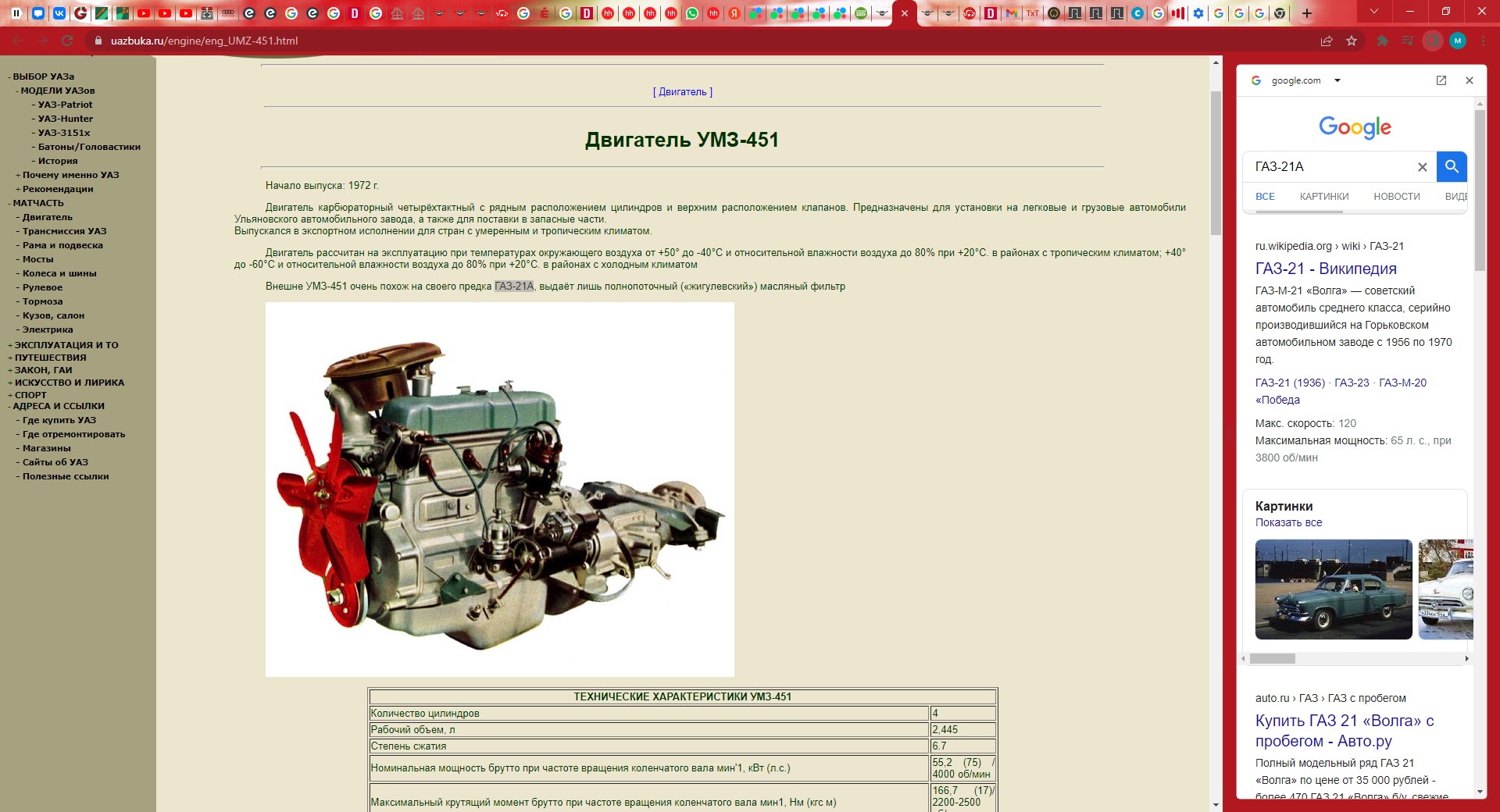Open 'Купить ГАЗ 21 «Волга»' Авто.ру result
This screenshot has height=812, width=1500.
click(1345, 731)
